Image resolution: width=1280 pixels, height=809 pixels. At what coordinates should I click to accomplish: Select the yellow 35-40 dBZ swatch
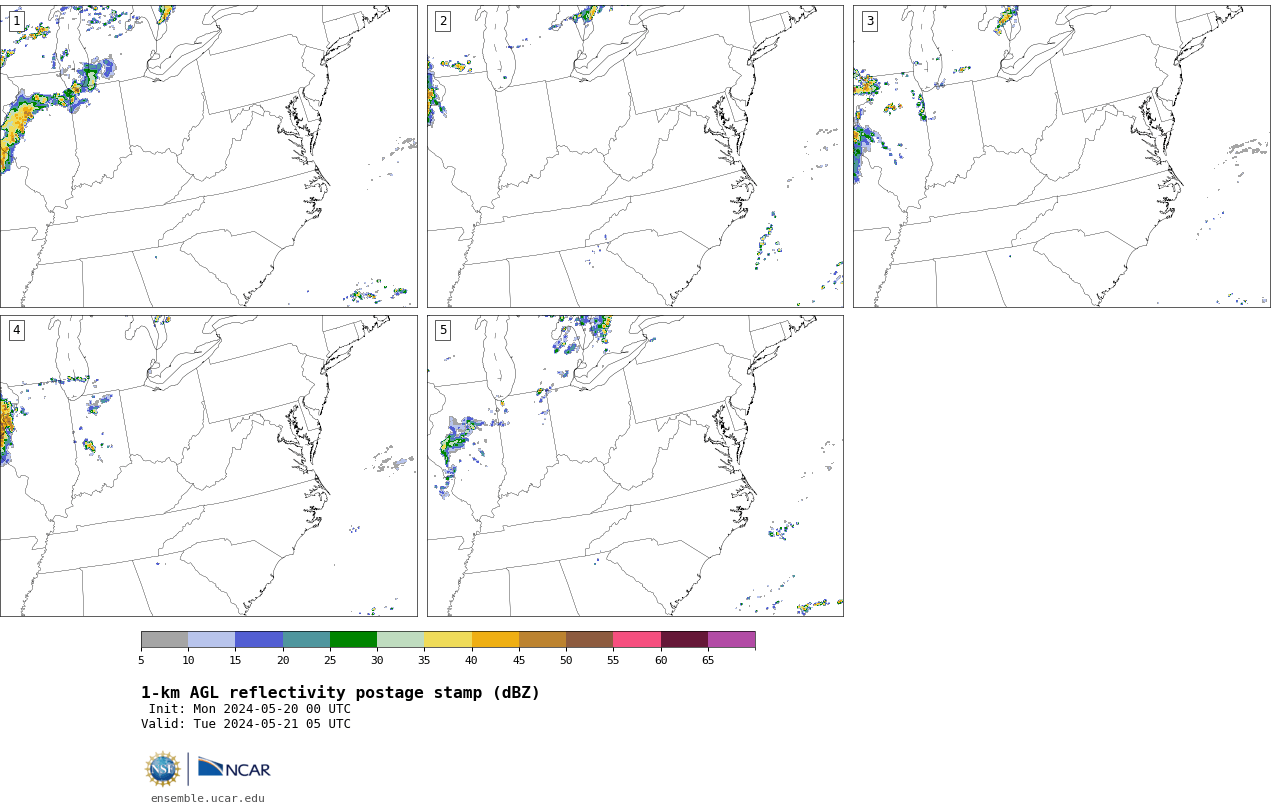448,640
